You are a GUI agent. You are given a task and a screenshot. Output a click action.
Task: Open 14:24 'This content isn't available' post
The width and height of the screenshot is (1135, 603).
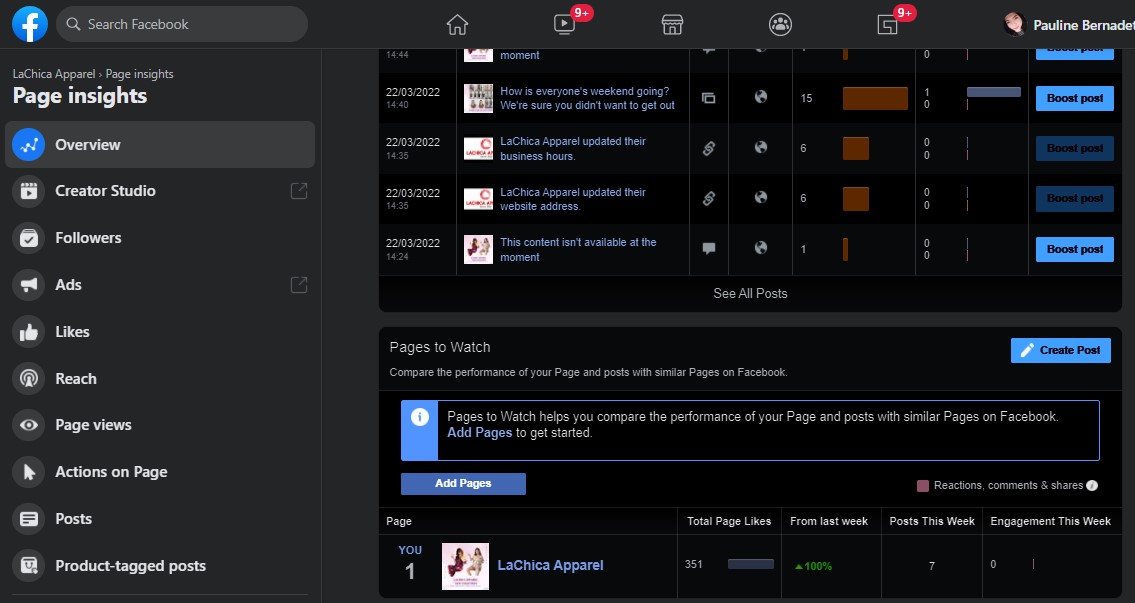(x=578, y=250)
